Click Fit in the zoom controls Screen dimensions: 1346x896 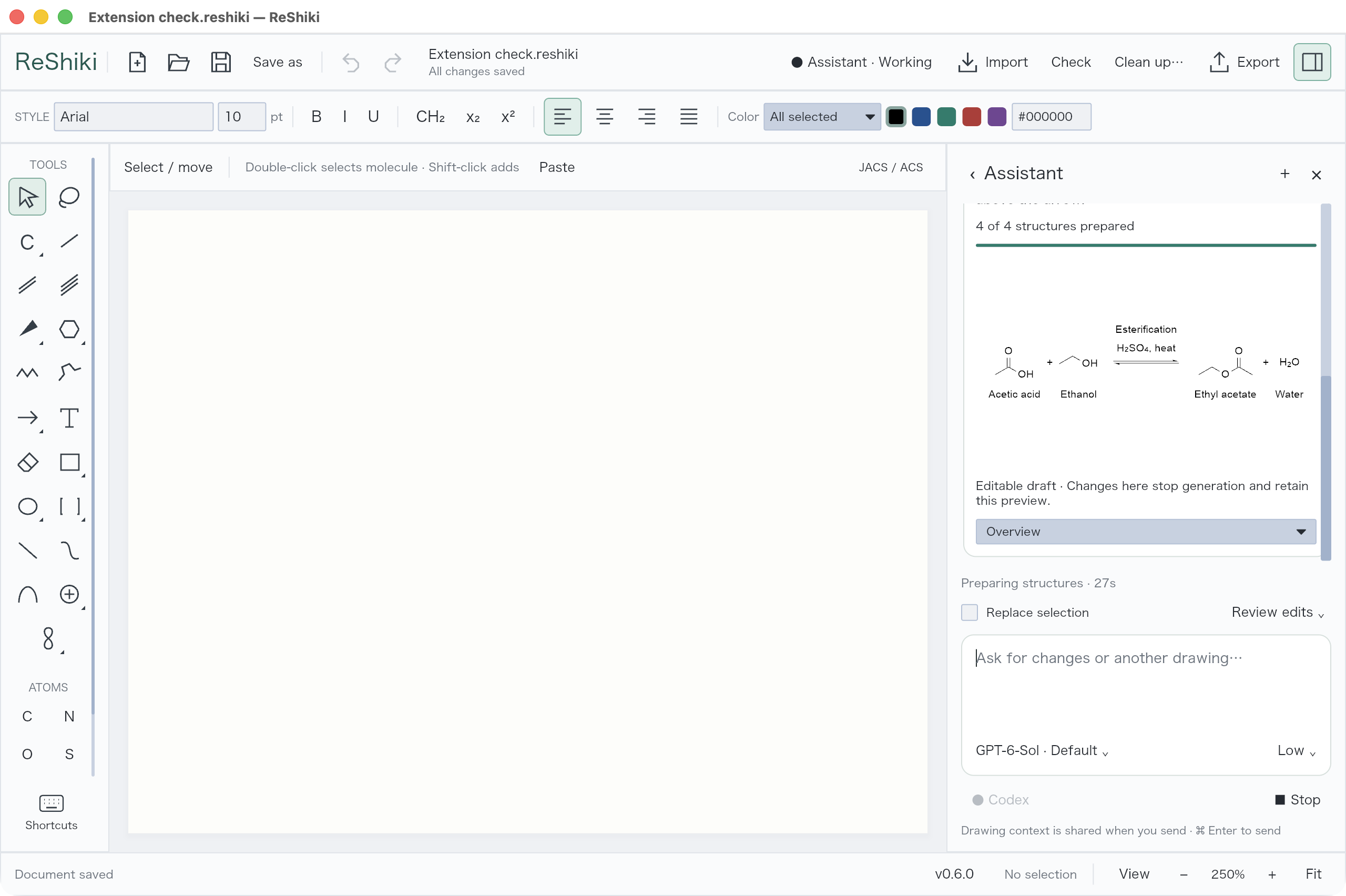[1313, 874]
